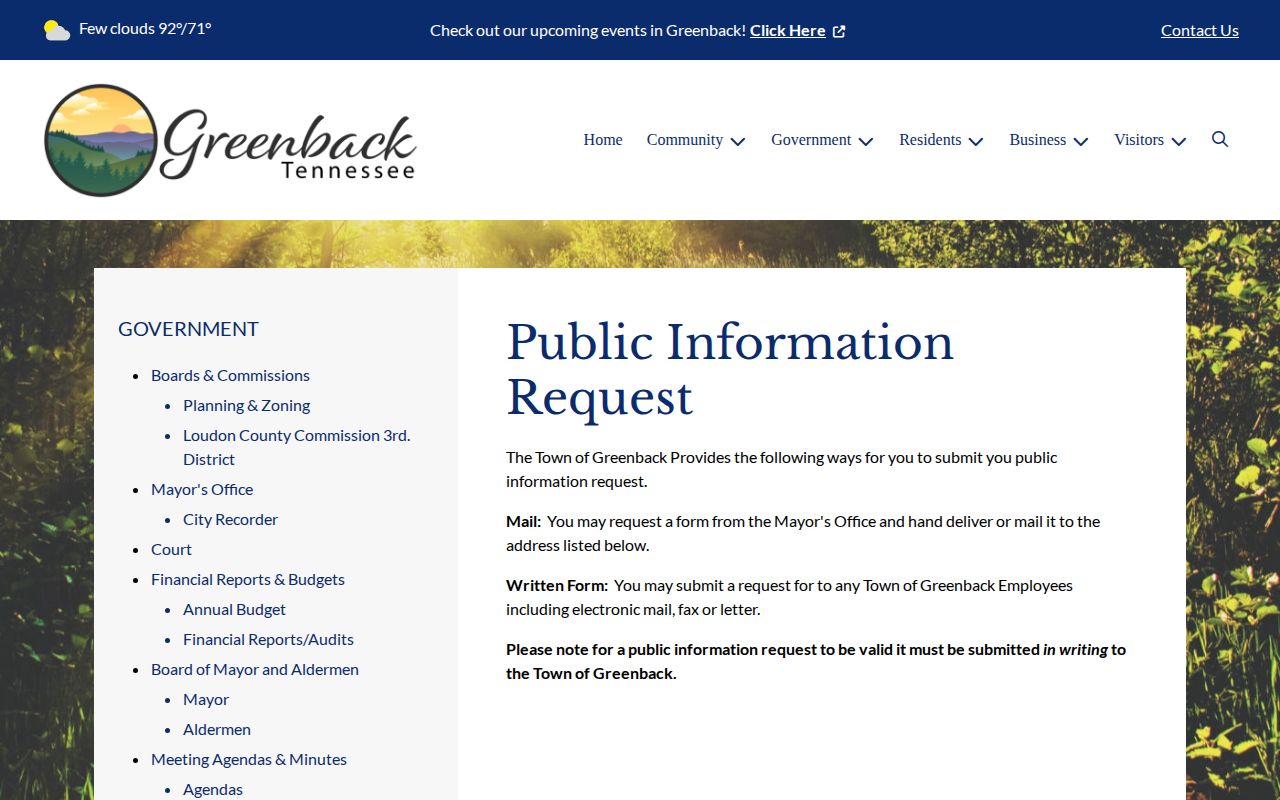
Task: Open the Agendas sidebar link
Action: coord(213,789)
